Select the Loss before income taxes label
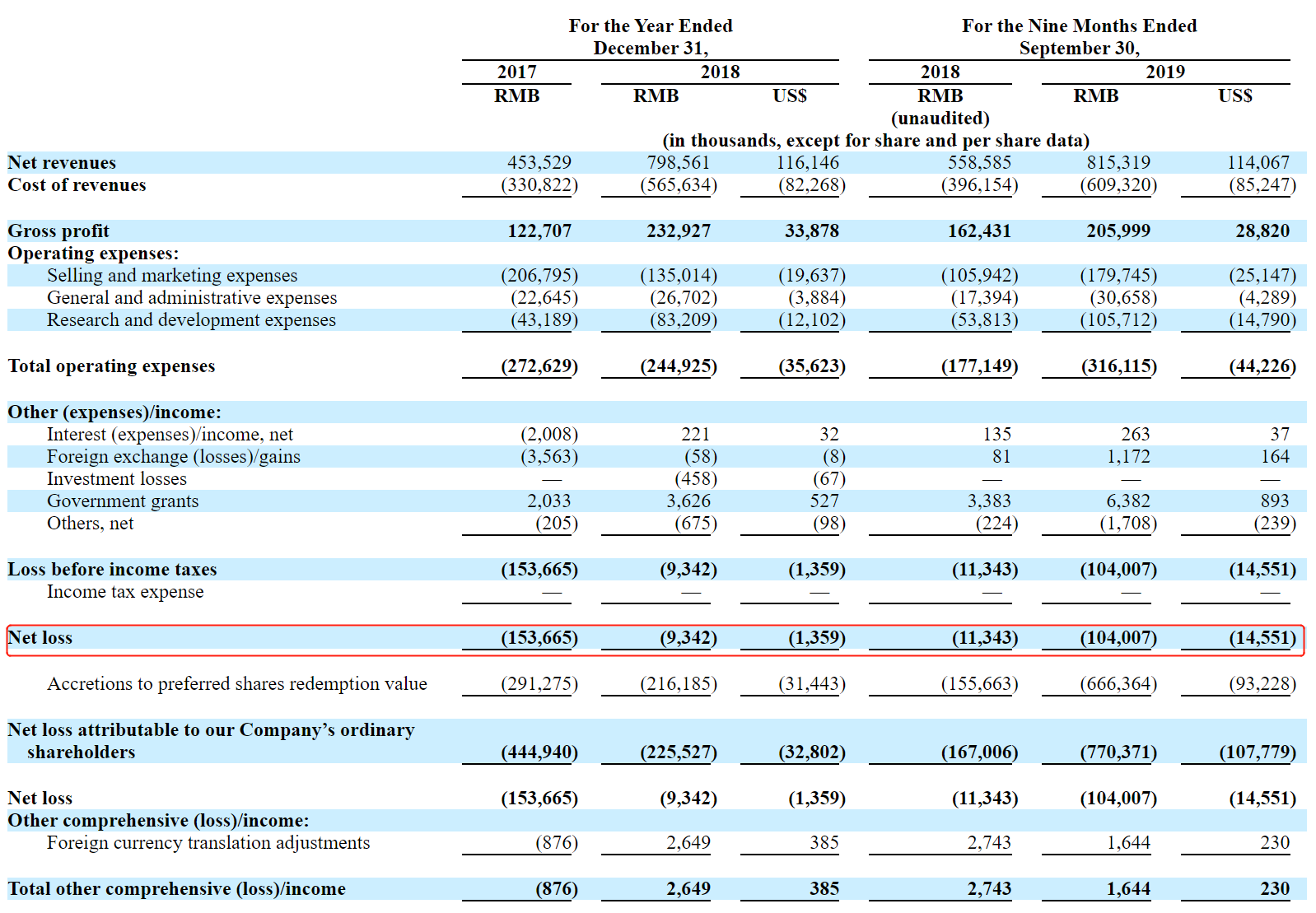1316x913 pixels. click(112, 570)
